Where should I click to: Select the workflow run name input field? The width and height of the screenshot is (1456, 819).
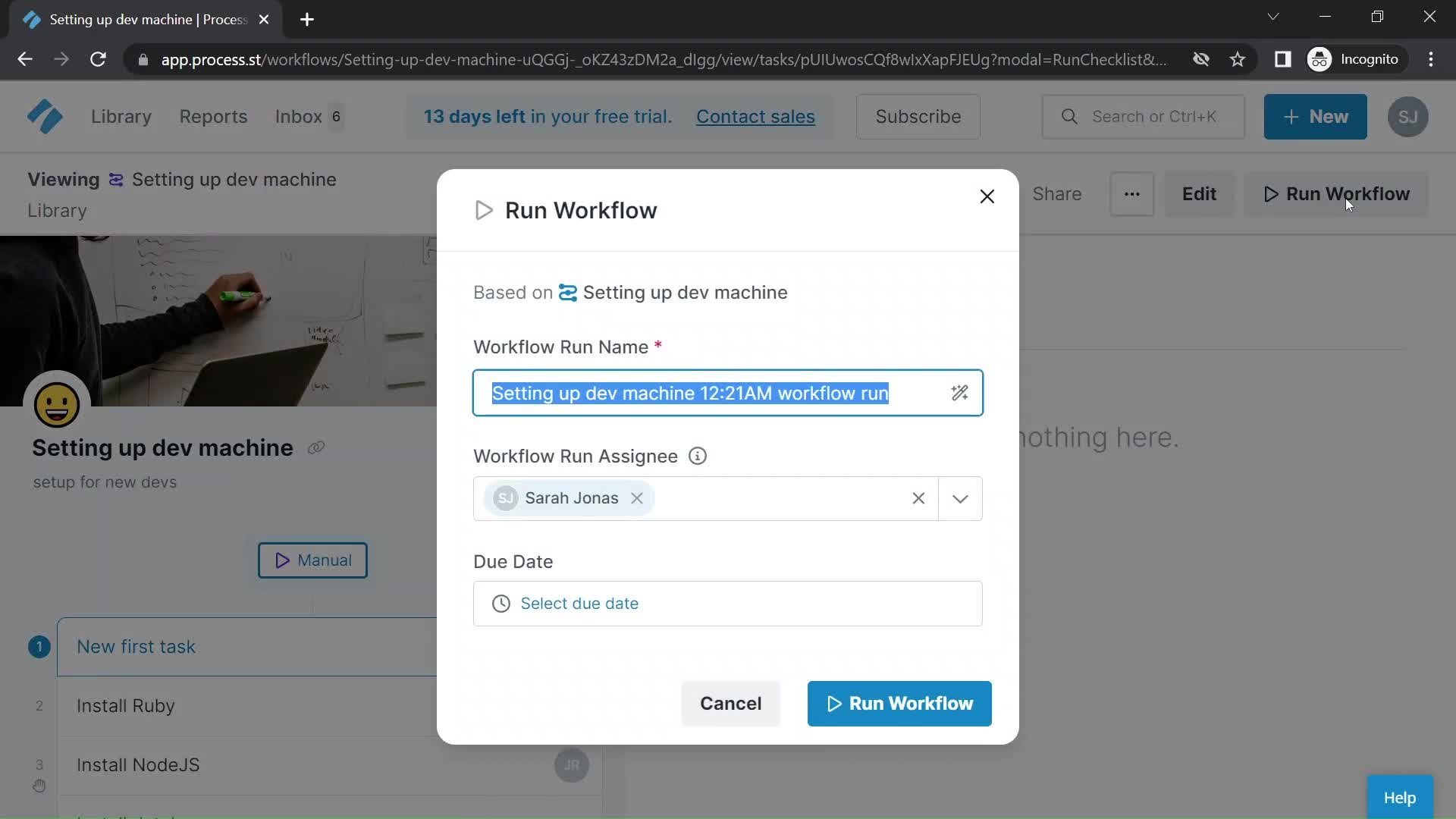(x=728, y=393)
